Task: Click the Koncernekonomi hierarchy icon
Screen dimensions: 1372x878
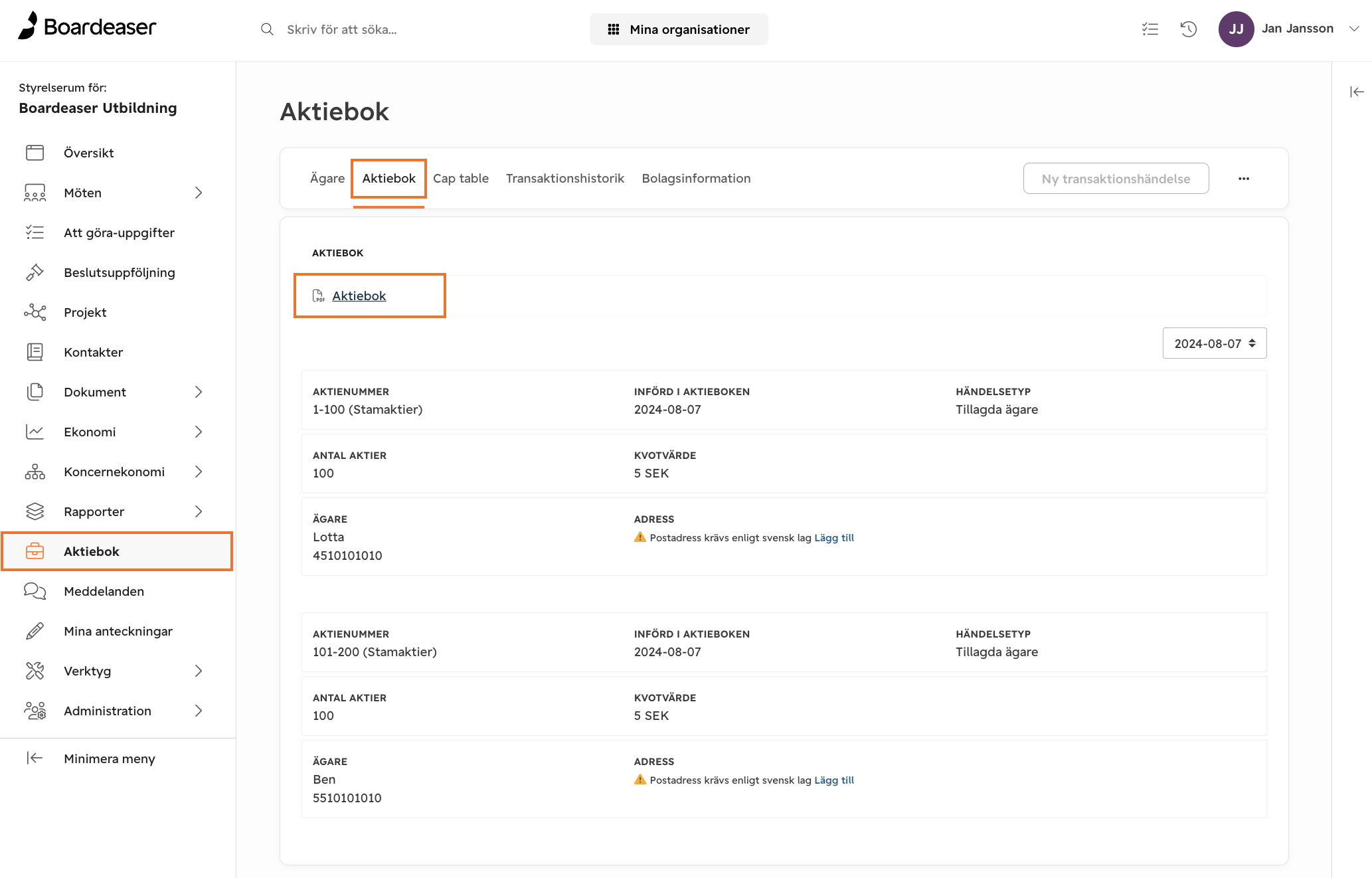Action: click(x=35, y=472)
